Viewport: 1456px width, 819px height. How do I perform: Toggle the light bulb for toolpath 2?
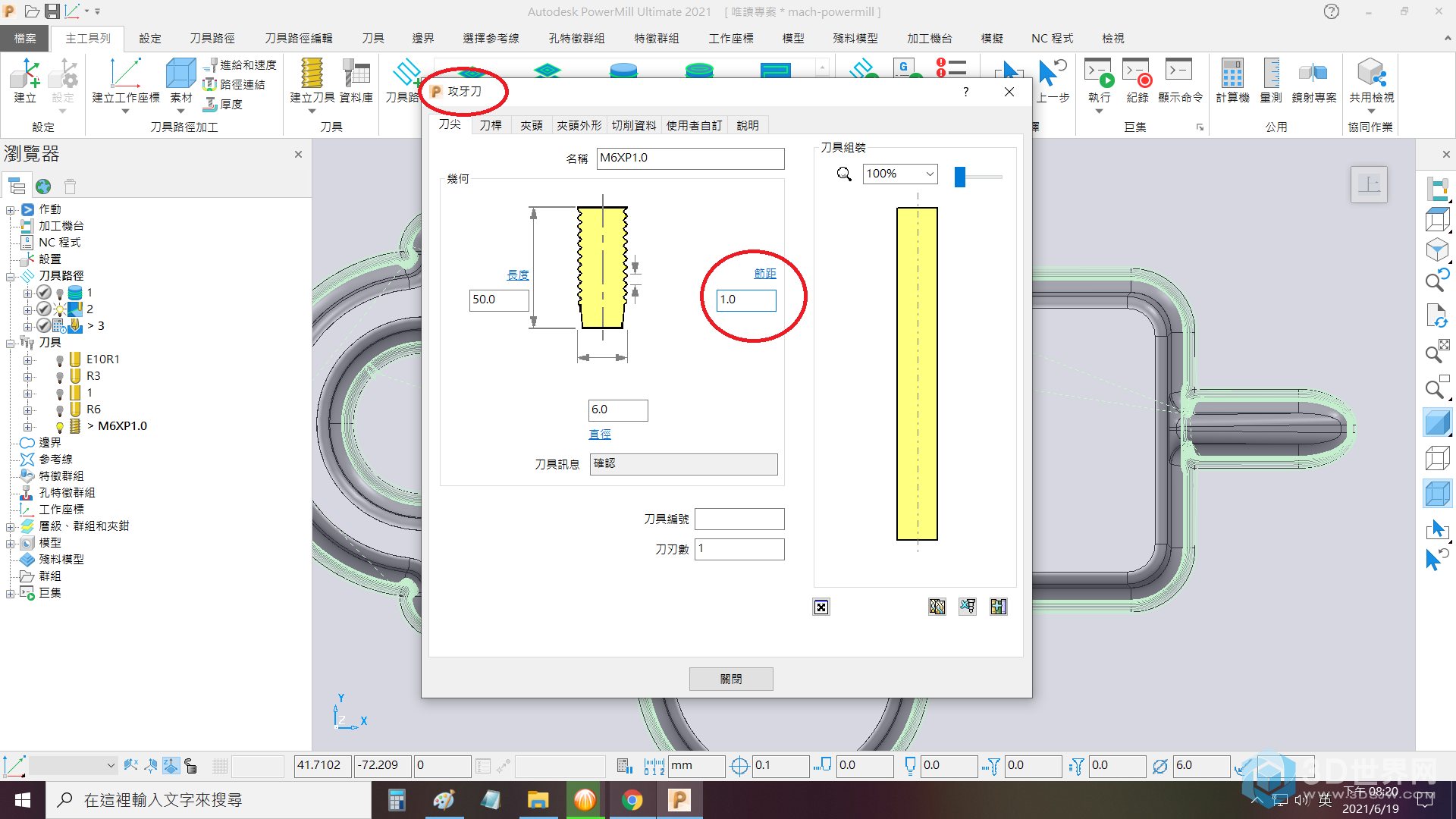tap(60, 310)
